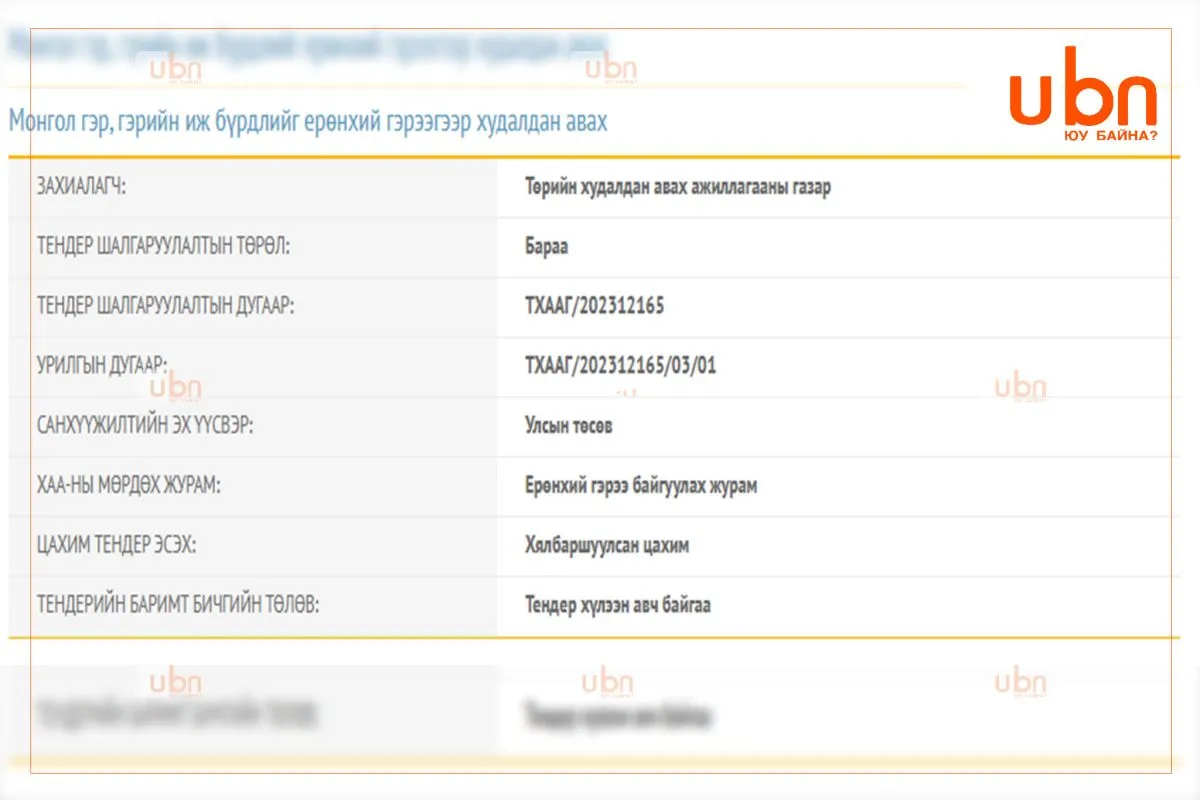Viewport: 1200px width, 800px height.
Task: Click the 'ЮУ БАЙНА?' tagline under the logo
Action: 1110,136
